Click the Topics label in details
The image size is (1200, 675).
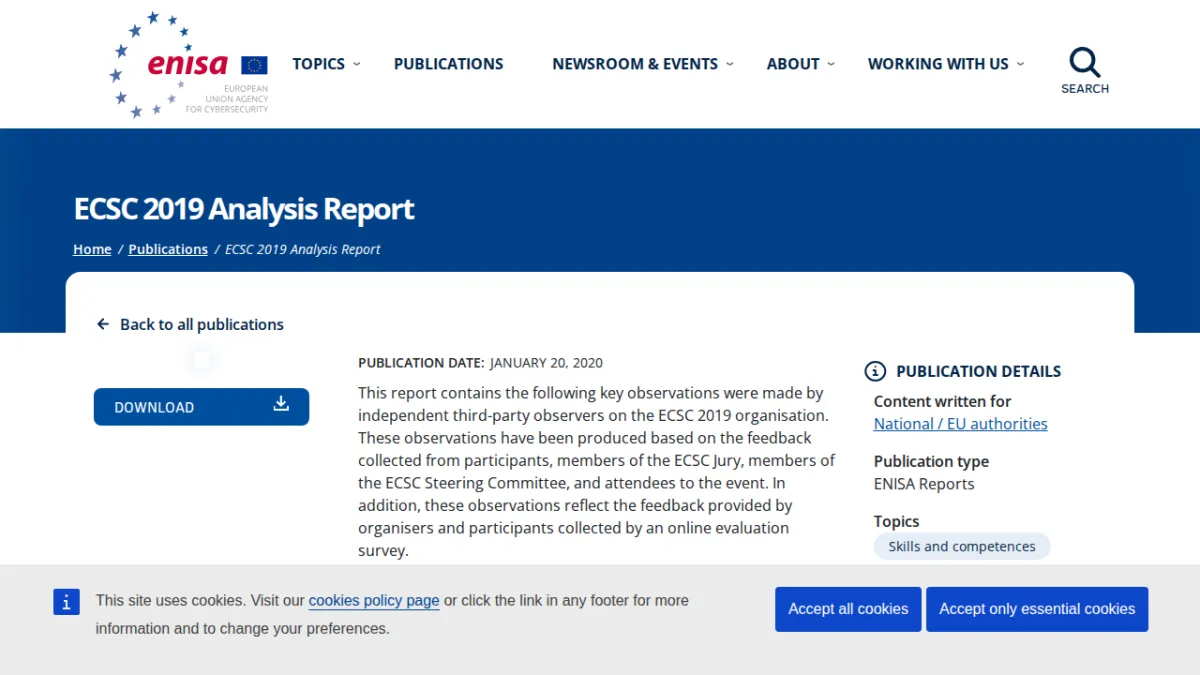pyautogui.click(x=896, y=521)
